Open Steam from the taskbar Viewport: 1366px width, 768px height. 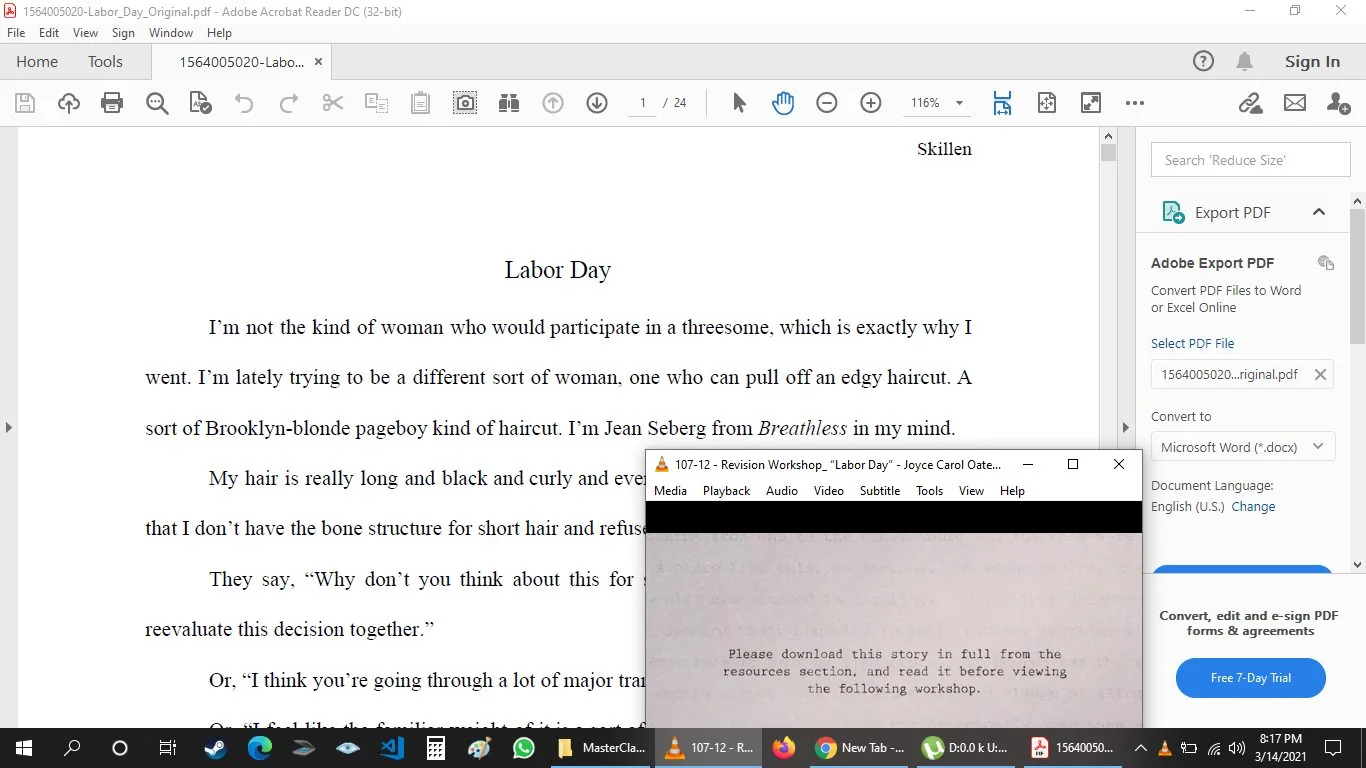click(x=214, y=747)
